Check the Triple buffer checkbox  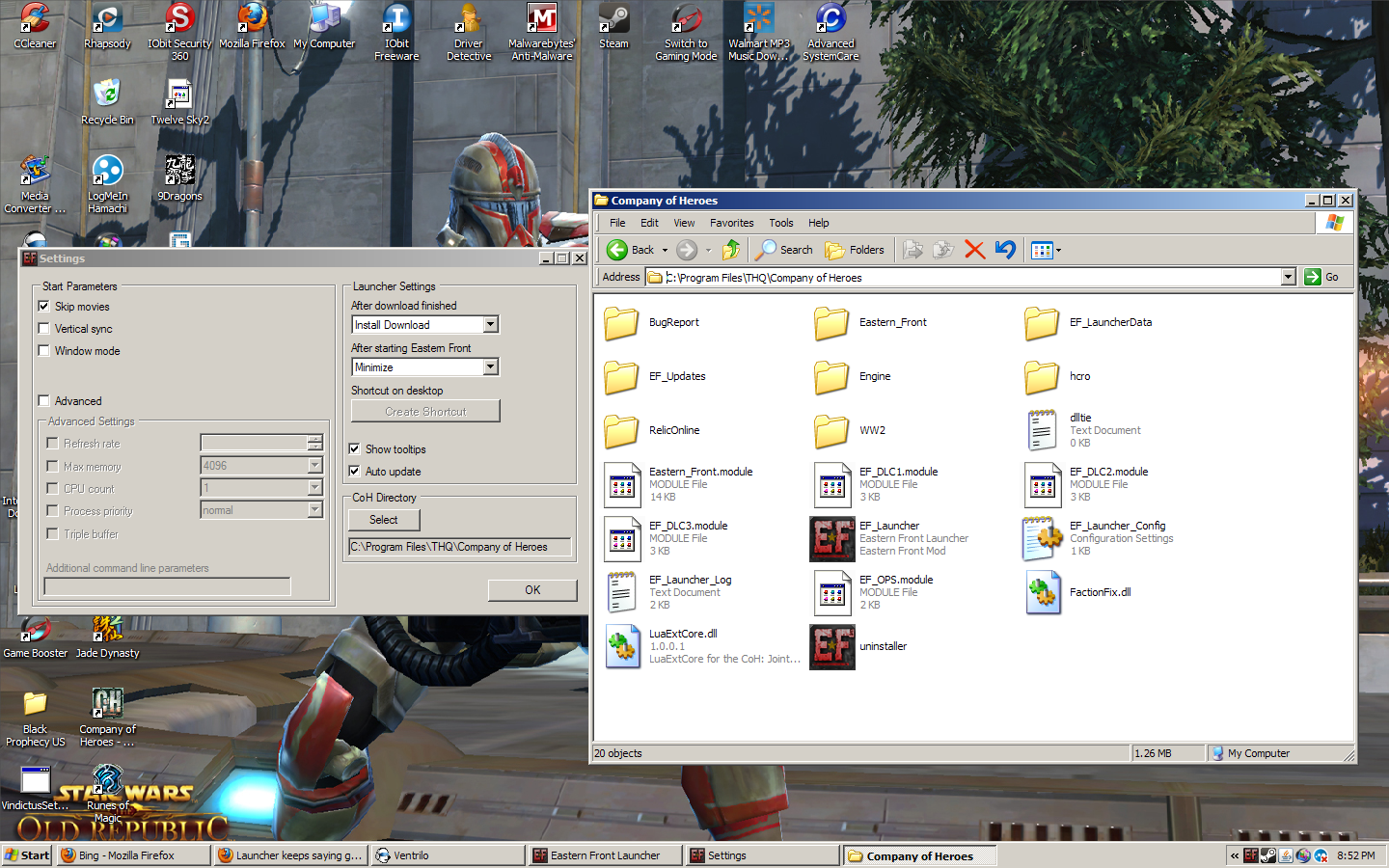pyautogui.click(x=52, y=533)
